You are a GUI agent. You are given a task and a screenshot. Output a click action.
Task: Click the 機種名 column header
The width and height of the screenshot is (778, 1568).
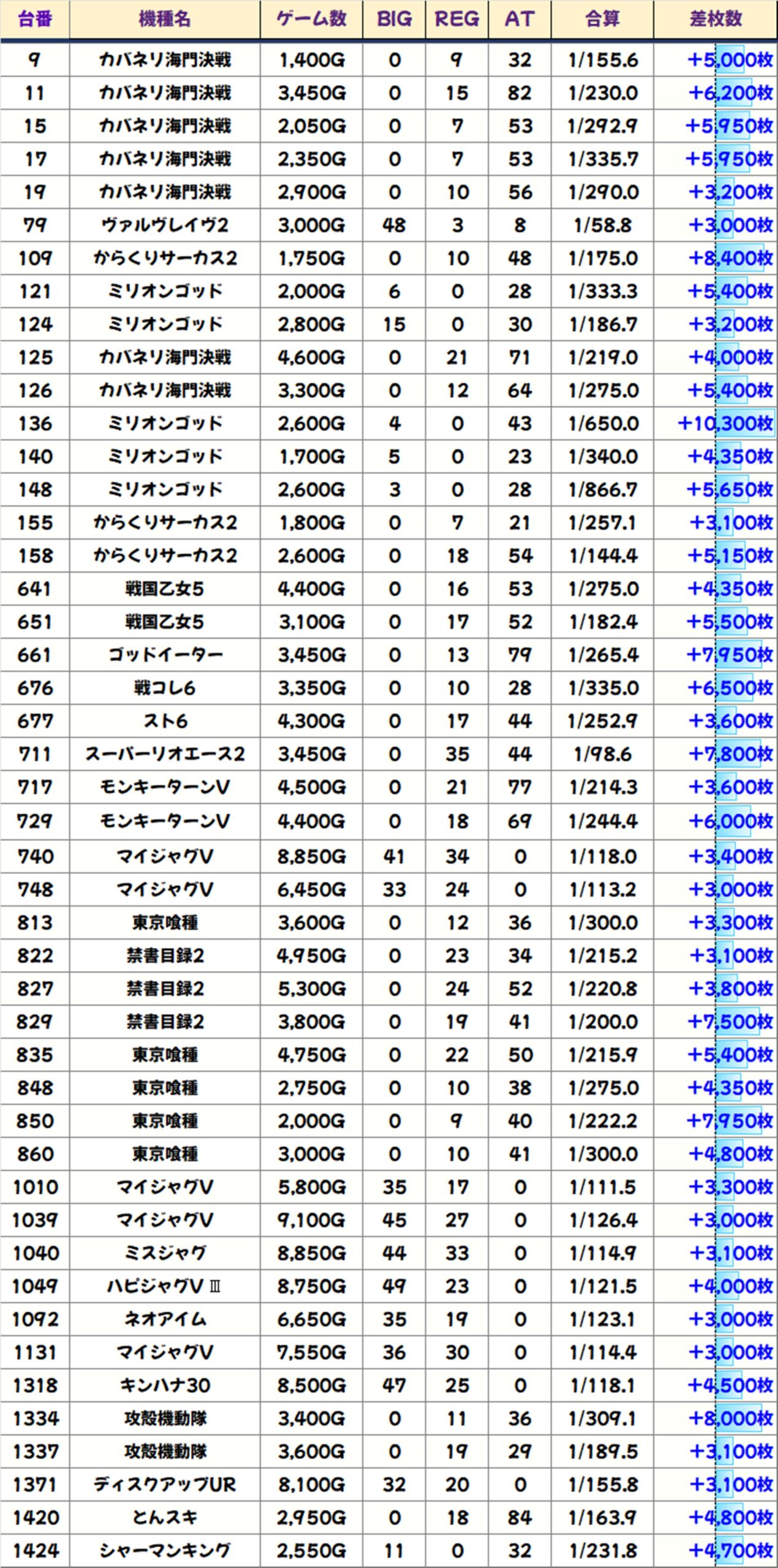165,19
